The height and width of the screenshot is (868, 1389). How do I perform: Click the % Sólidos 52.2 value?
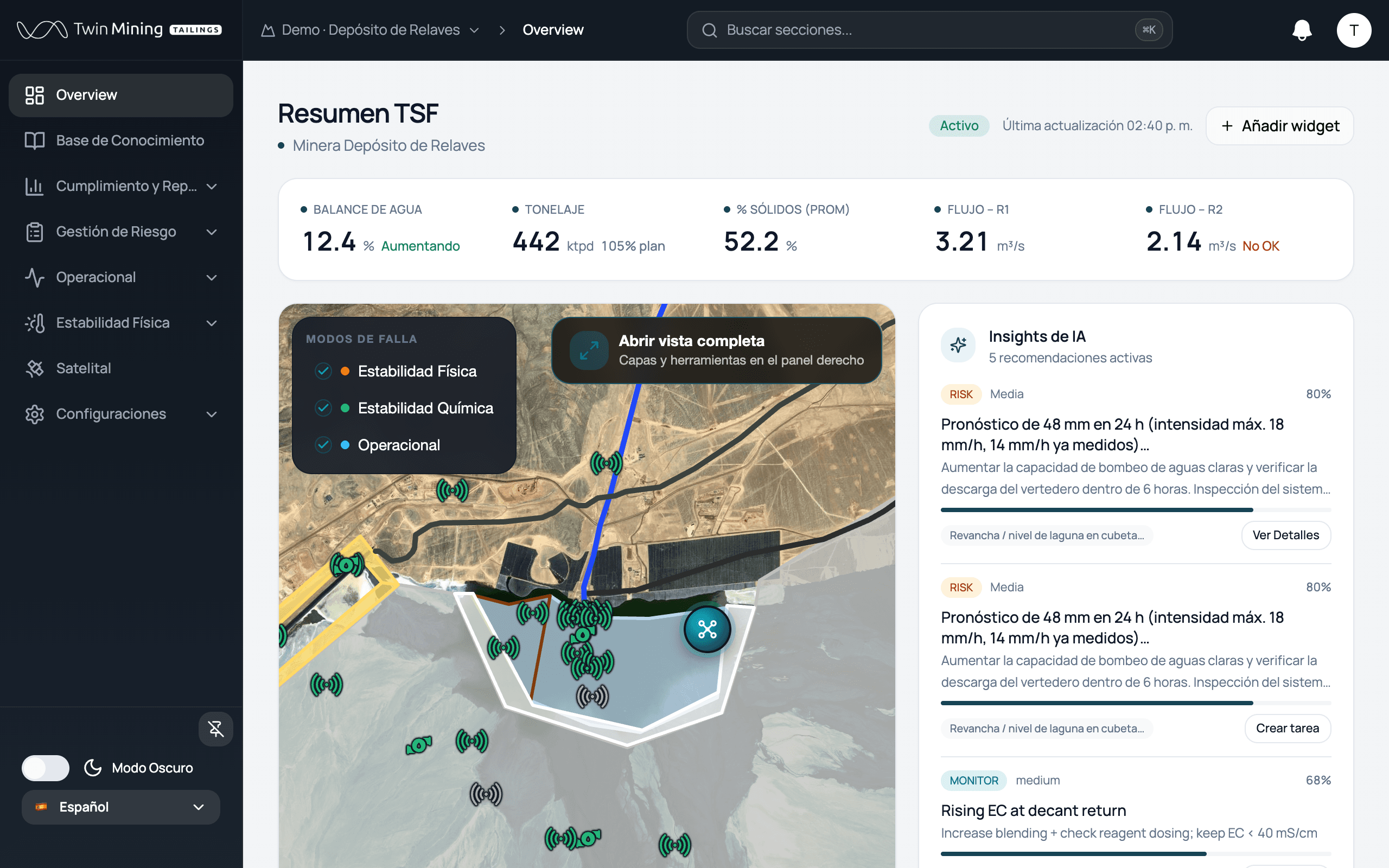(751, 242)
